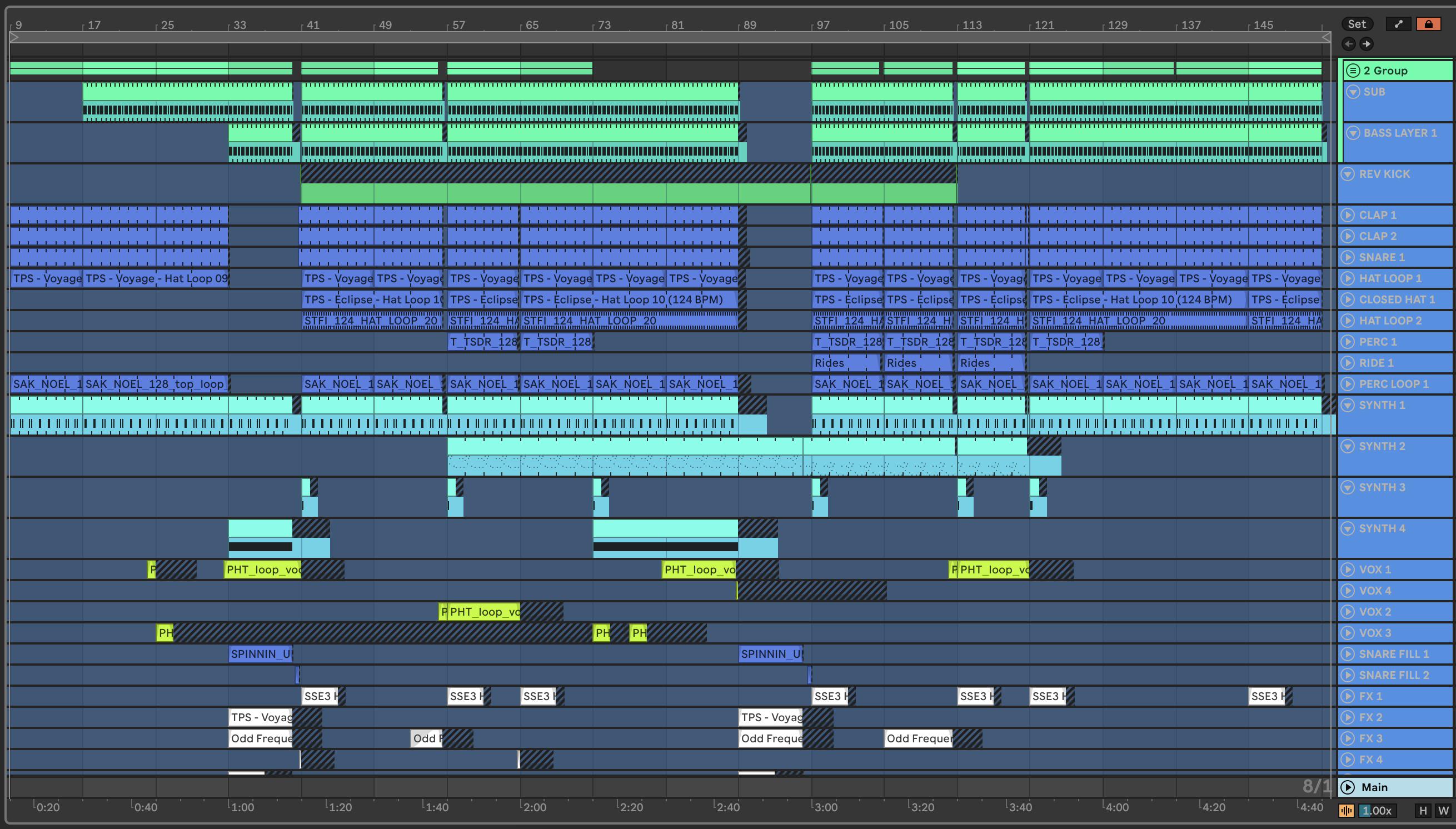Select the SAK_NOEL_128_top_loop clip
This screenshot has width=1456, height=829.
[156, 384]
